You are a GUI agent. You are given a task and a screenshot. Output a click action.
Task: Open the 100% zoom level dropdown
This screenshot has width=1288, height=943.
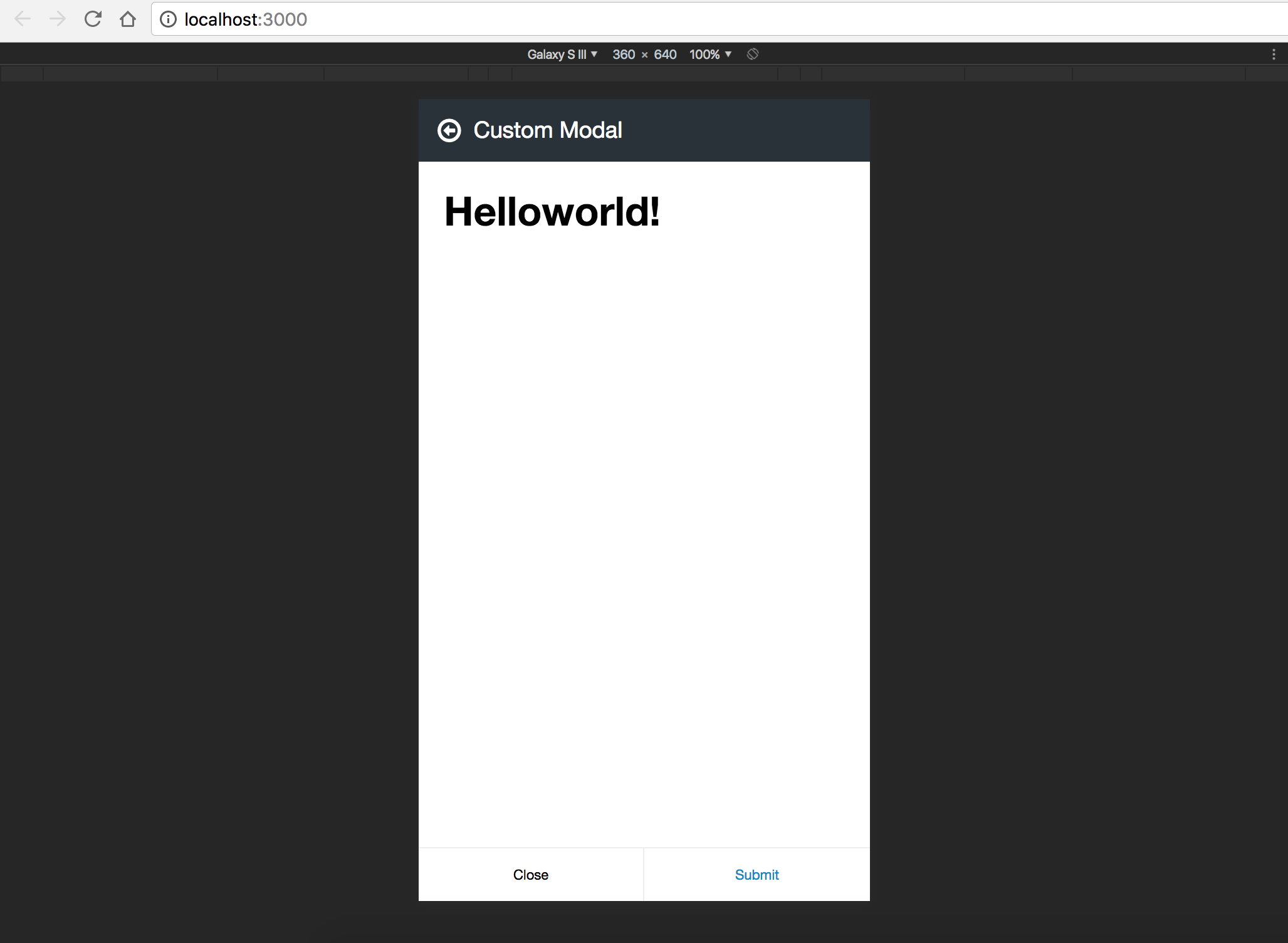pos(710,55)
